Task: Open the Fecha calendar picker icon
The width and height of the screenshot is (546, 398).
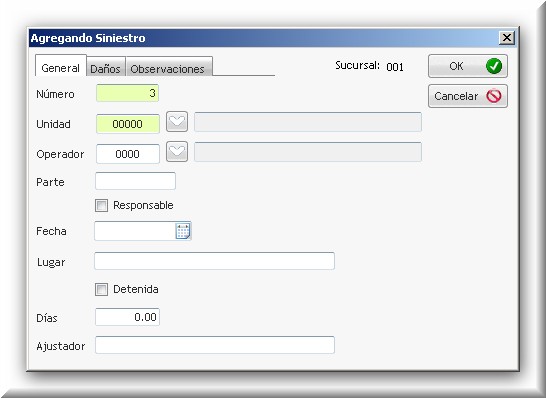Action: click(183, 231)
